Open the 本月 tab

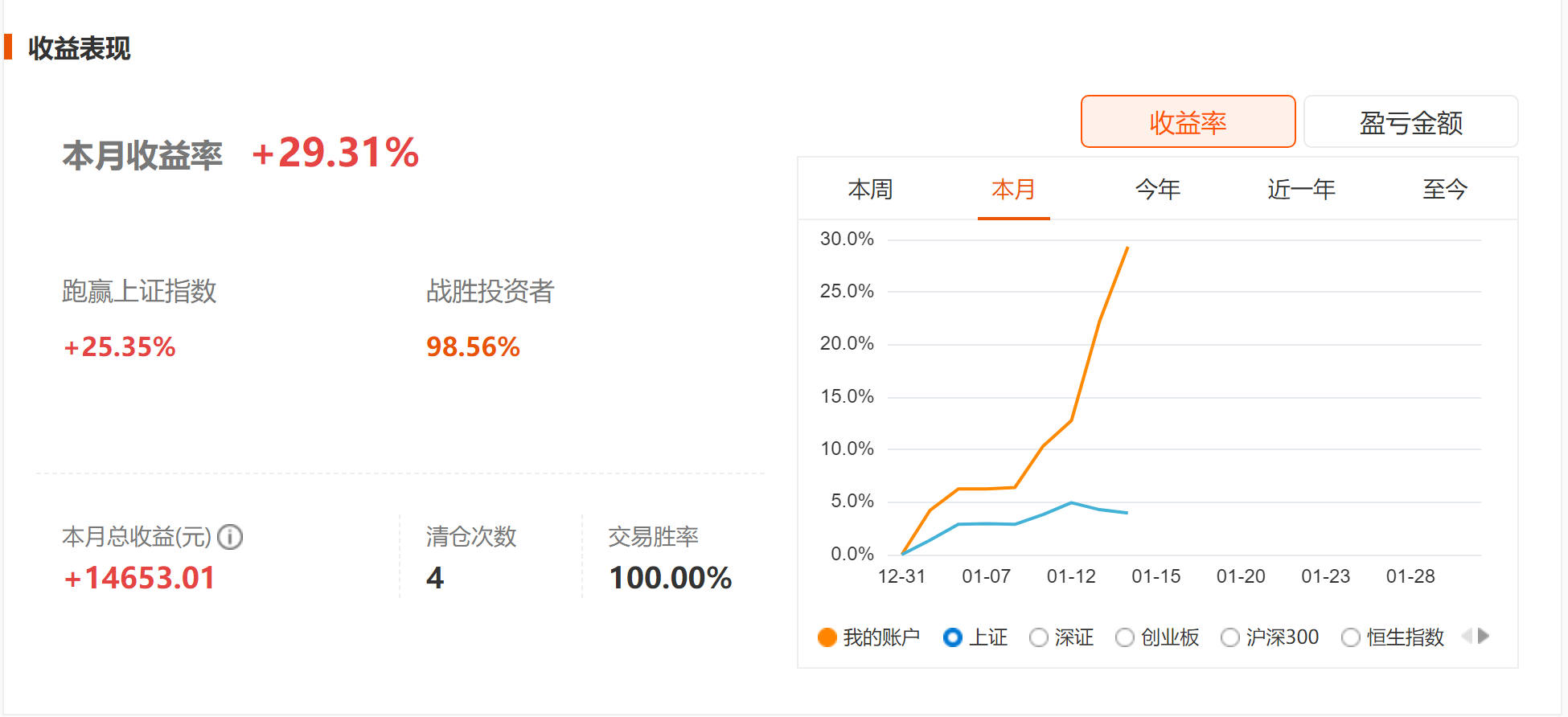(x=1013, y=190)
